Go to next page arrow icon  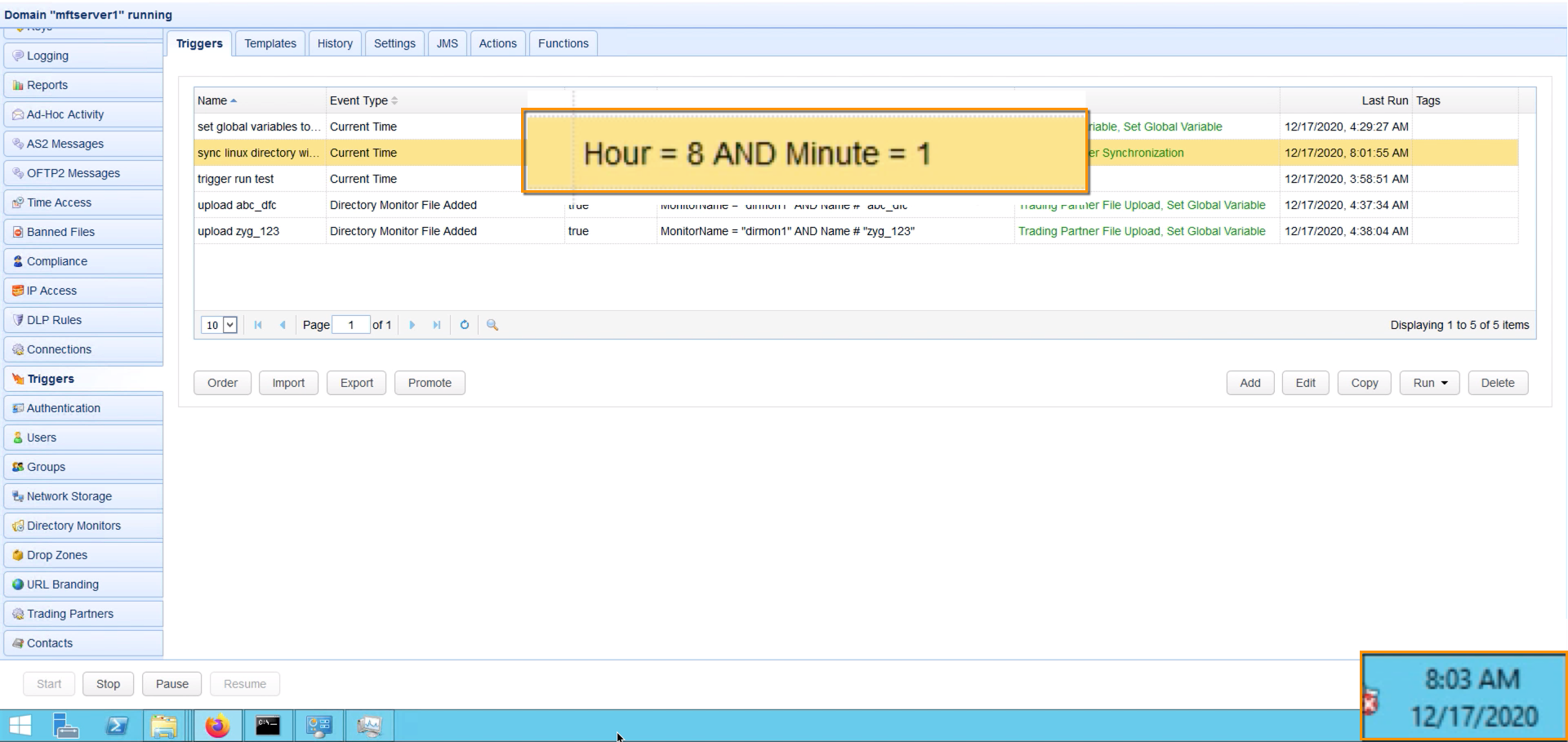412,325
